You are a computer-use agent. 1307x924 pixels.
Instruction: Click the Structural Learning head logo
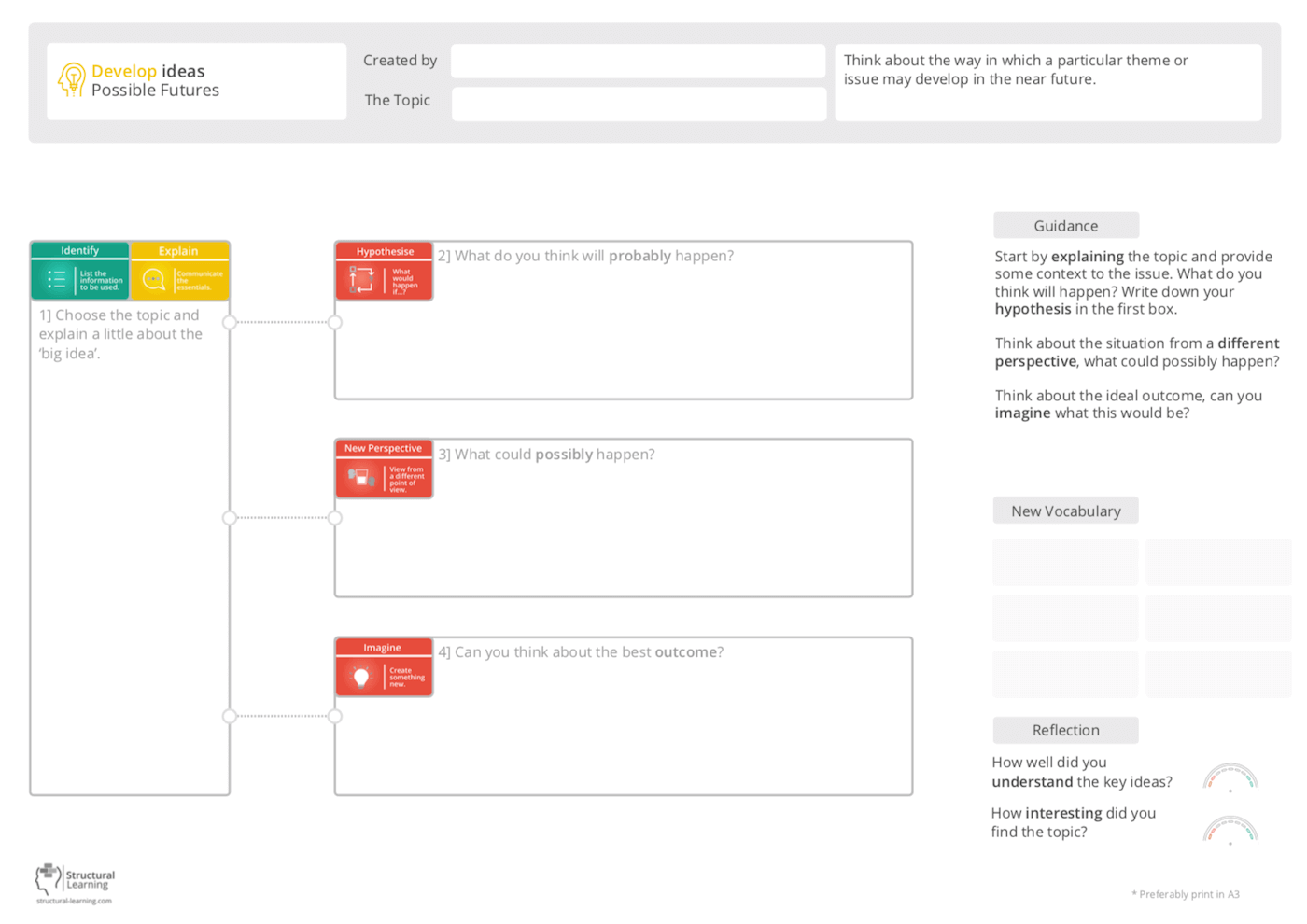click(x=46, y=879)
